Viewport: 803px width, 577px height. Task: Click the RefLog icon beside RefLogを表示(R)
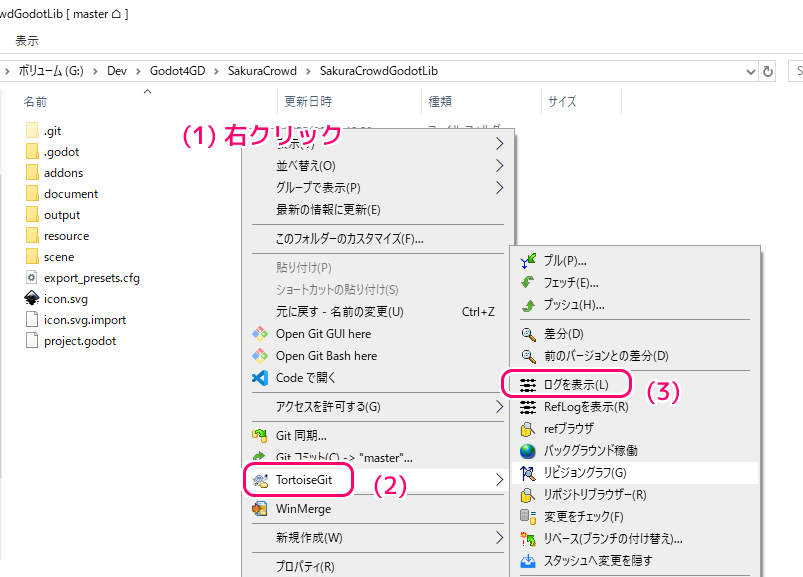[x=528, y=407]
